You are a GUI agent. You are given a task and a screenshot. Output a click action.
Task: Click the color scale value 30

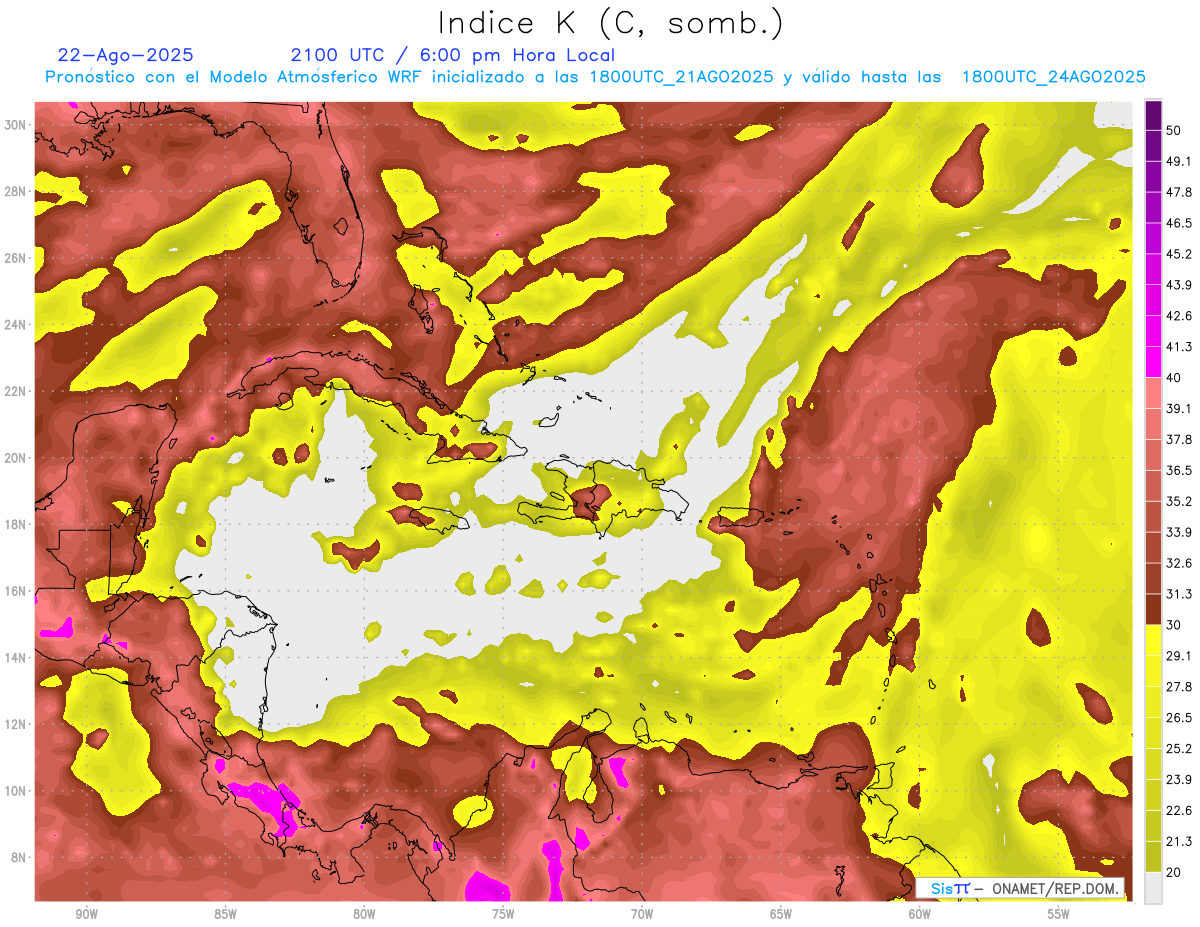pyautogui.click(x=1173, y=625)
